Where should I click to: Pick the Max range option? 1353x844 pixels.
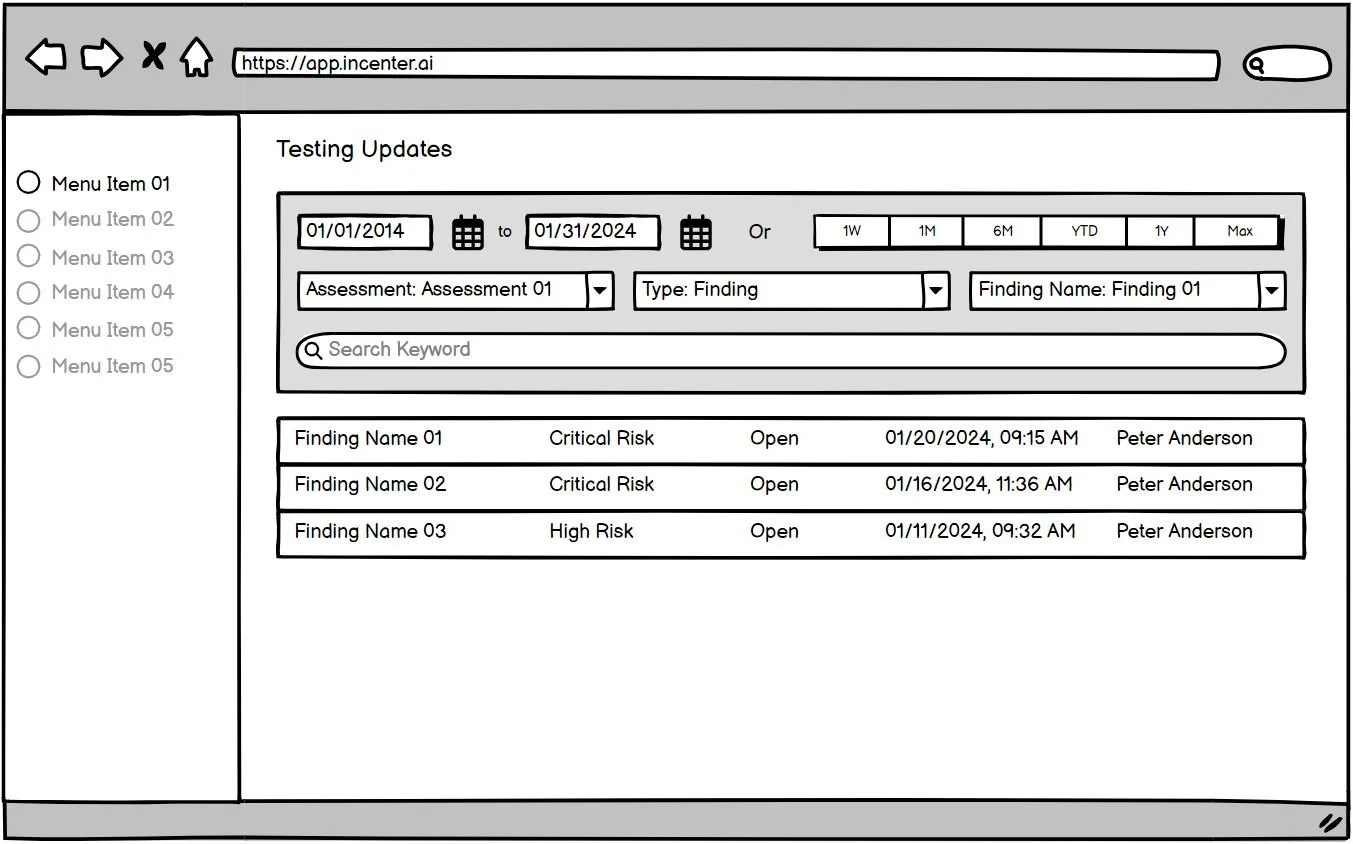pos(1239,231)
